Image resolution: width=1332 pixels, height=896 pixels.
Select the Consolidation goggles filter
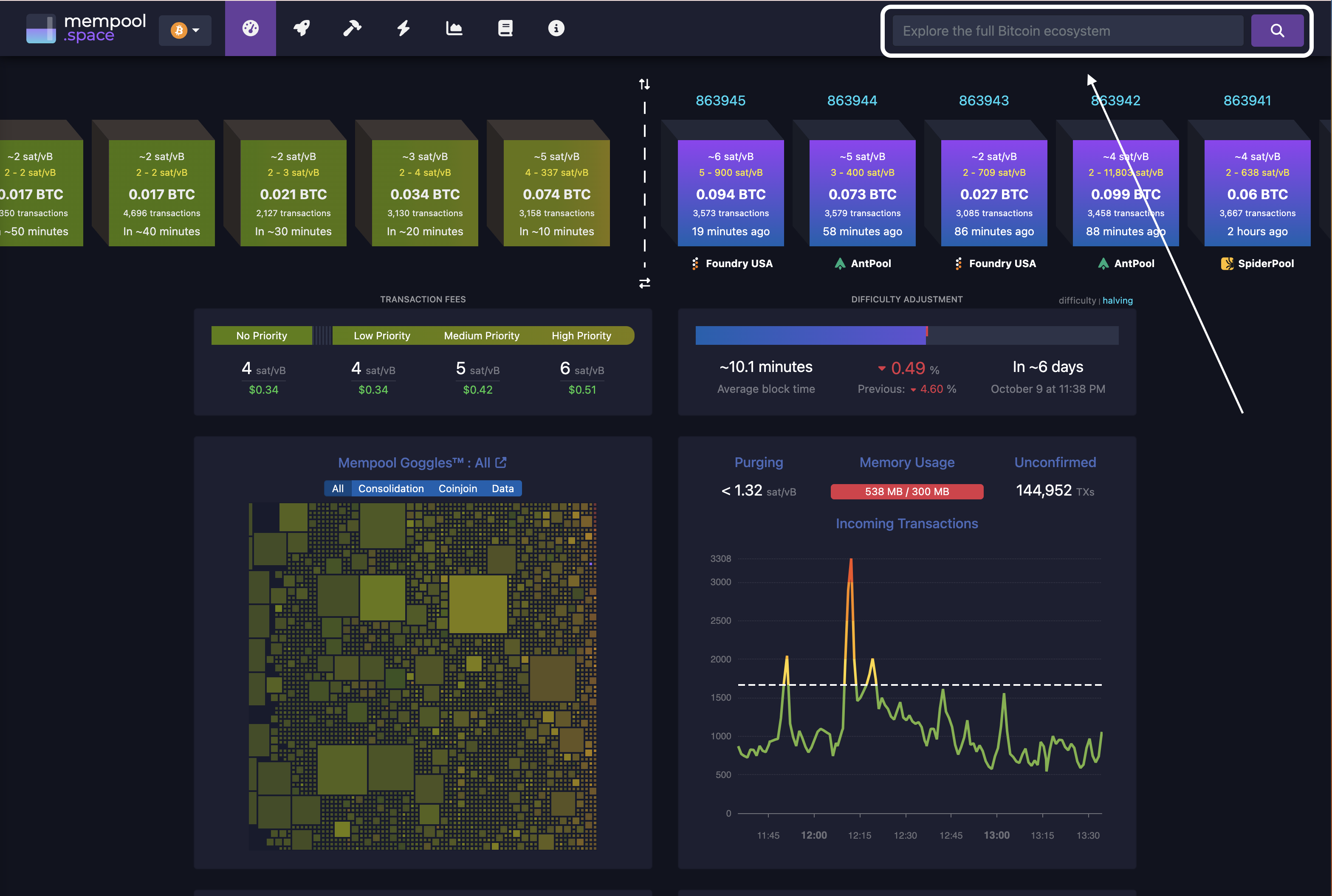[x=391, y=489]
